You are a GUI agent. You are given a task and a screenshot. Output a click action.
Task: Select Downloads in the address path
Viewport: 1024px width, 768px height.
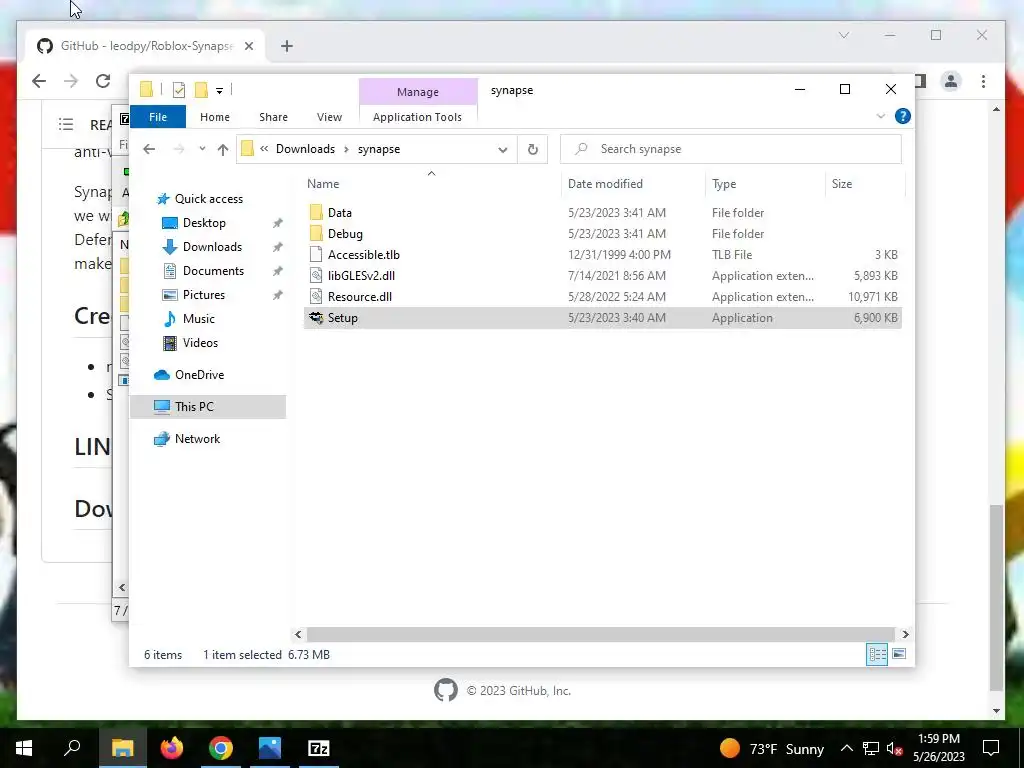click(305, 149)
